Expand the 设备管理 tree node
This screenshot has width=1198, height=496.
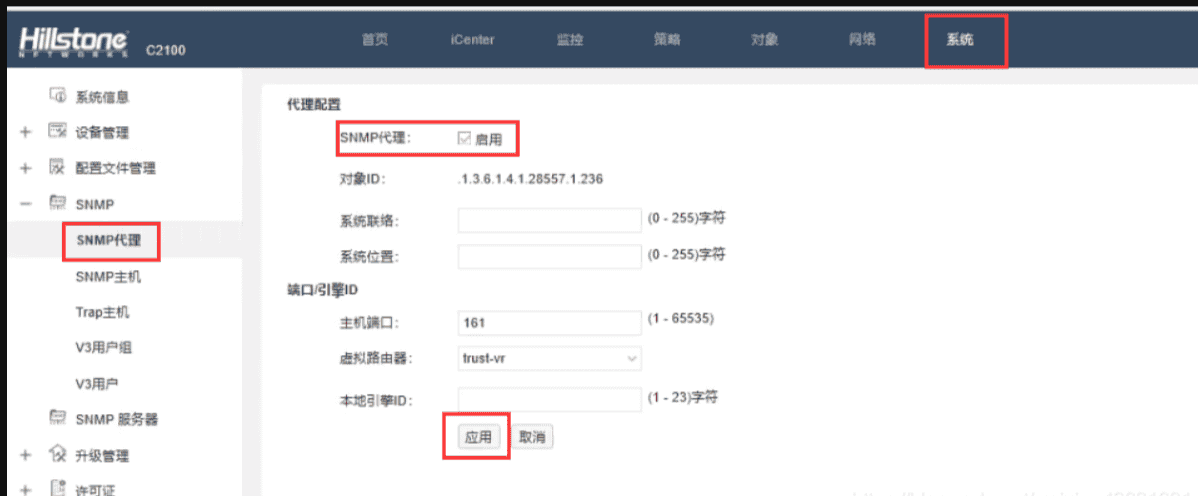(x=25, y=132)
